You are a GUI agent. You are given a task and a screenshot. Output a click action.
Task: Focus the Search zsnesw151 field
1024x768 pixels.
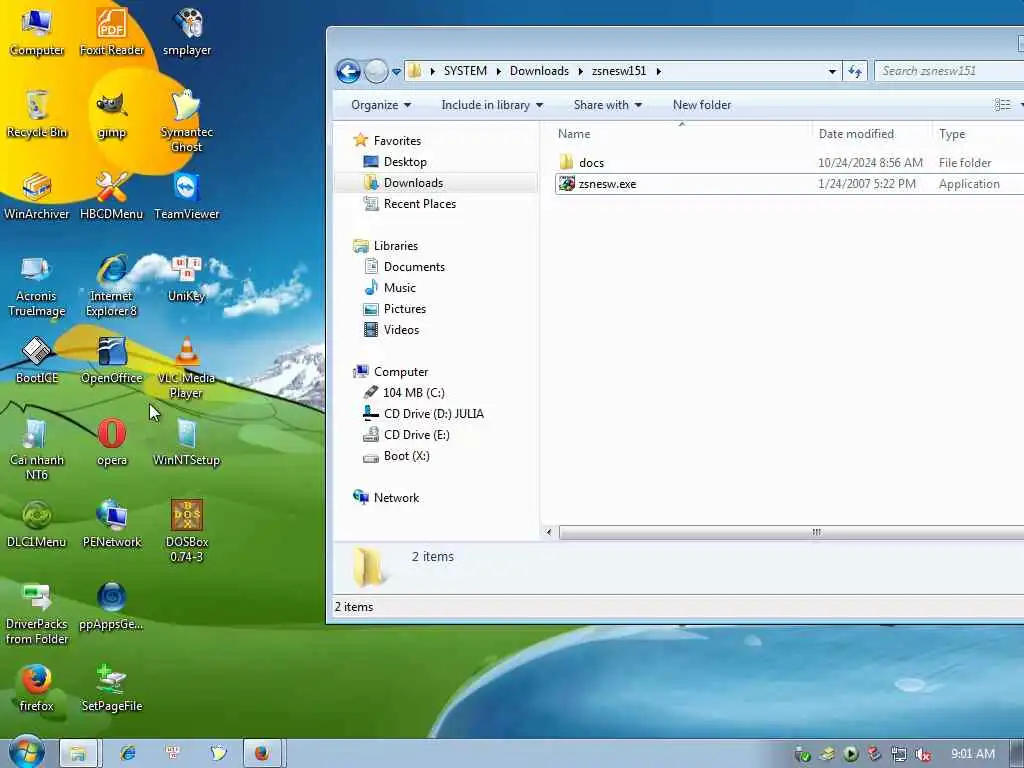(950, 71)
